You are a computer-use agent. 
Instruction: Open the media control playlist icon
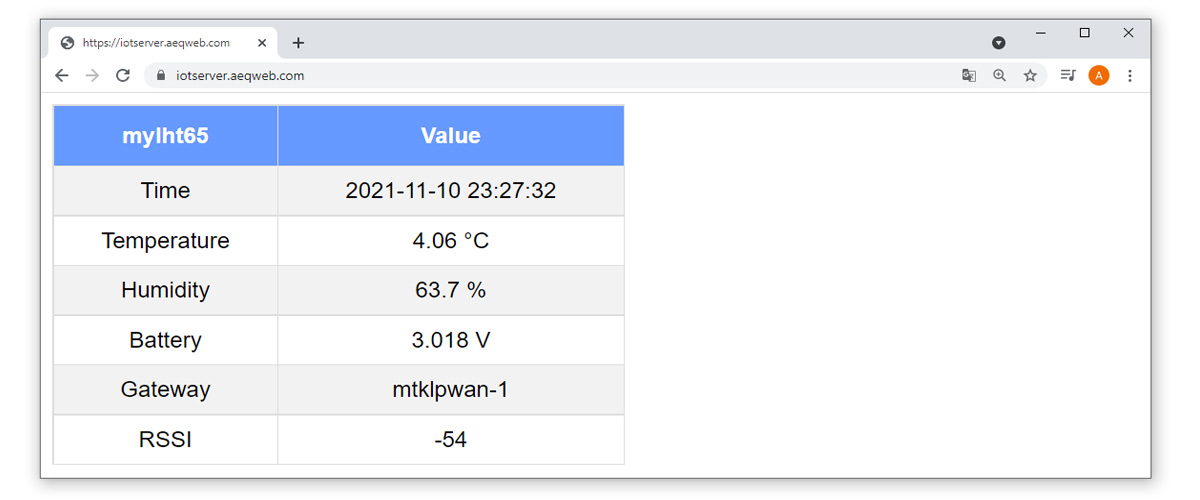click(x=1068, y=75)
